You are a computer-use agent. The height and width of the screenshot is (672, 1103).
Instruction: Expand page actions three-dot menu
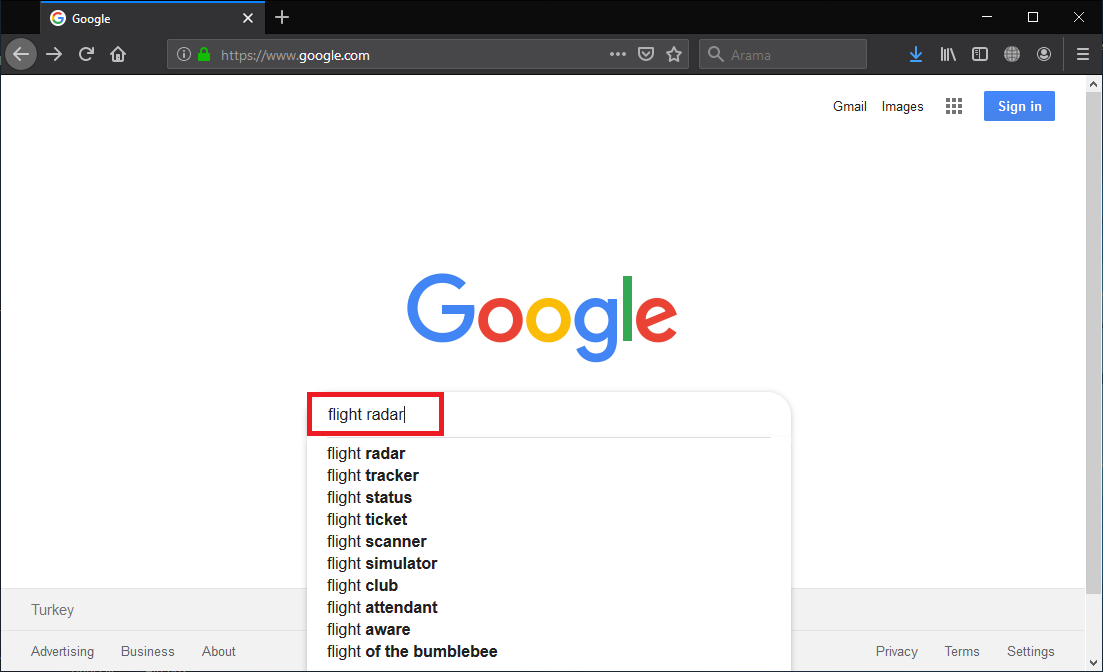point(618,54)
